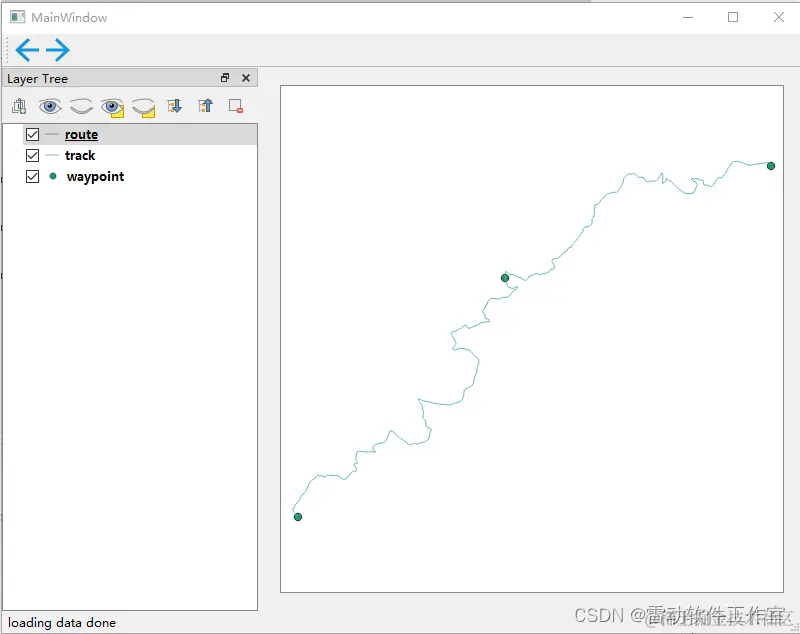Hide selected layers with closed-eye yellow-note icon
800x634 pixels.
pos(143,107)
